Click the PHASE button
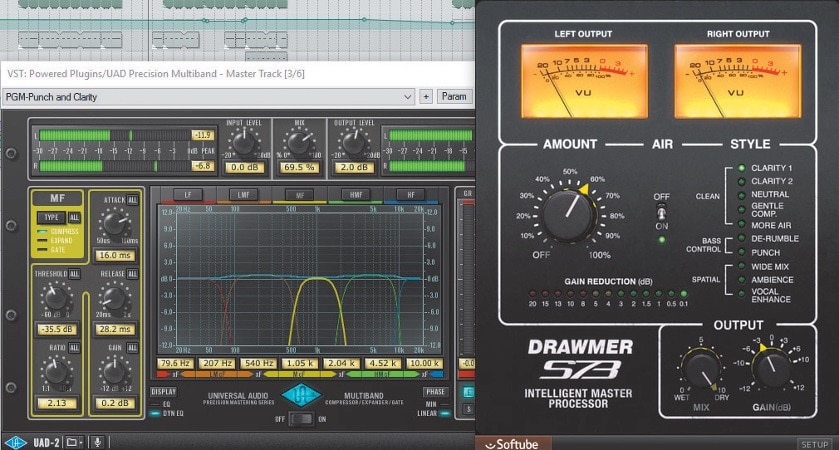 coord(436,392)
